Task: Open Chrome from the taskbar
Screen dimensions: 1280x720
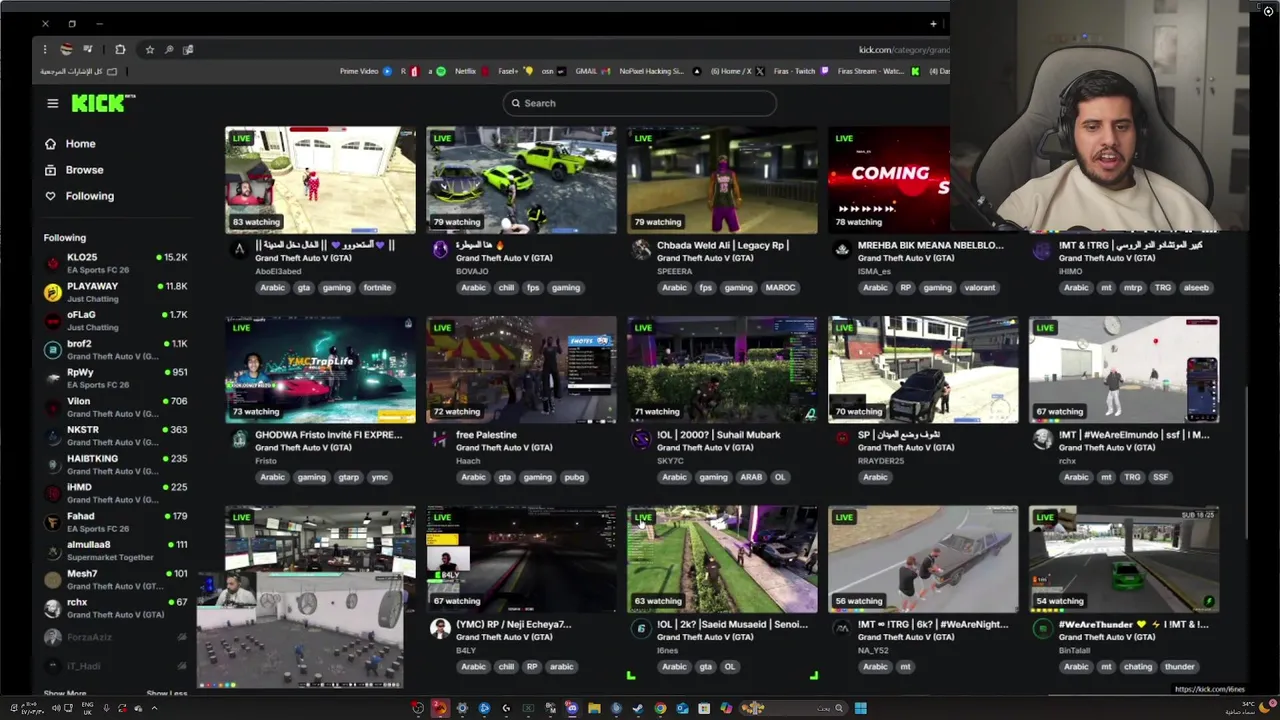Action: tap(660, 708)
